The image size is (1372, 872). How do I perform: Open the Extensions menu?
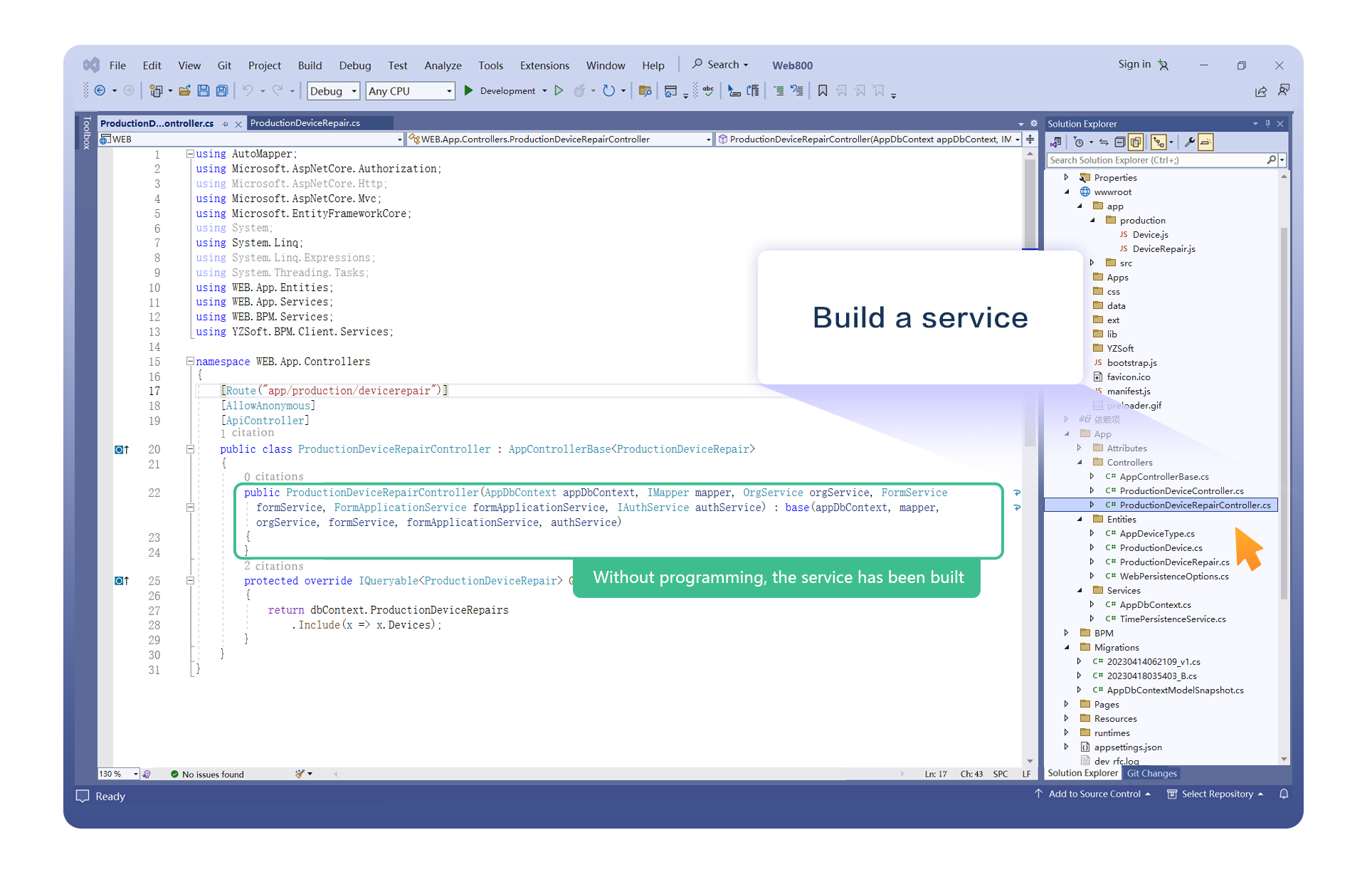[x=544, y=65]
